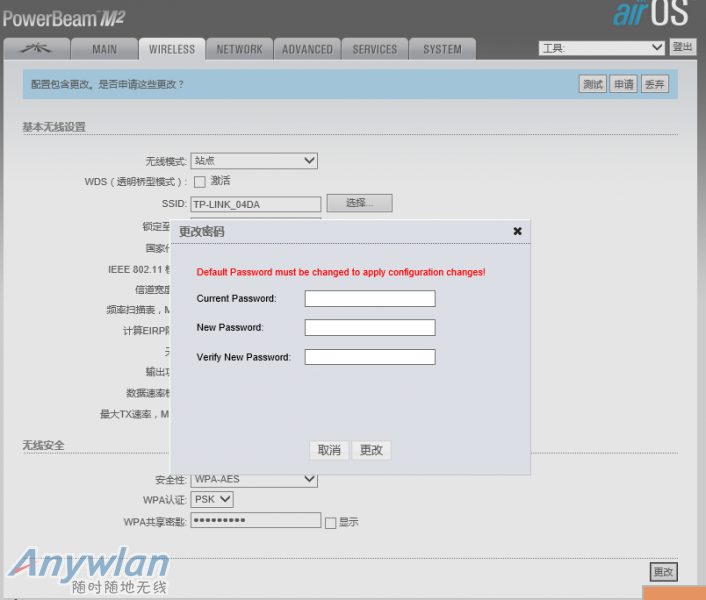The image size is (706, 600).
Task: Go to the ADVANCED tab
Action: (x=308, y=49)
